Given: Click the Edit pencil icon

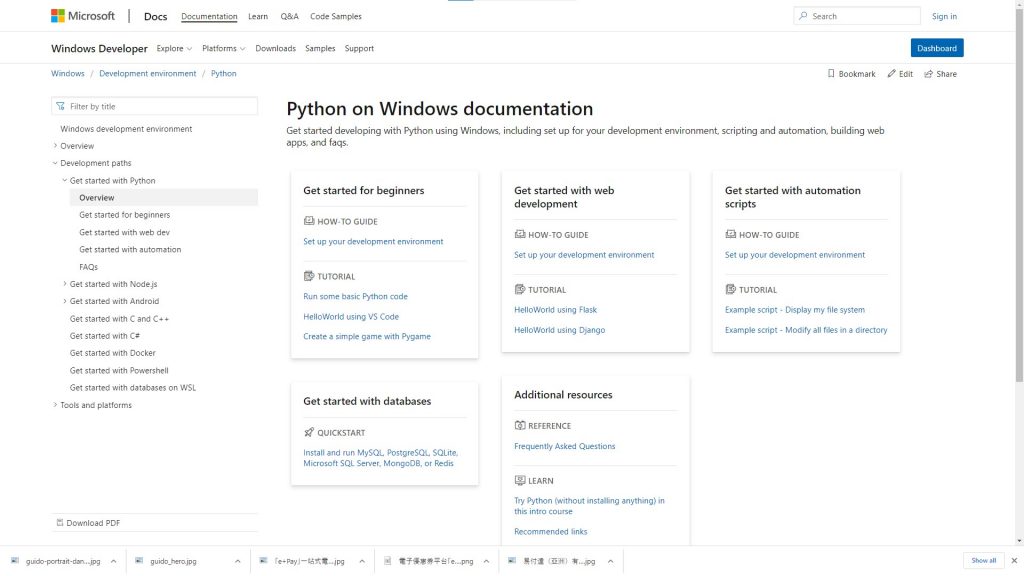Looking at the screenshot, I should (x=891, y=74).
